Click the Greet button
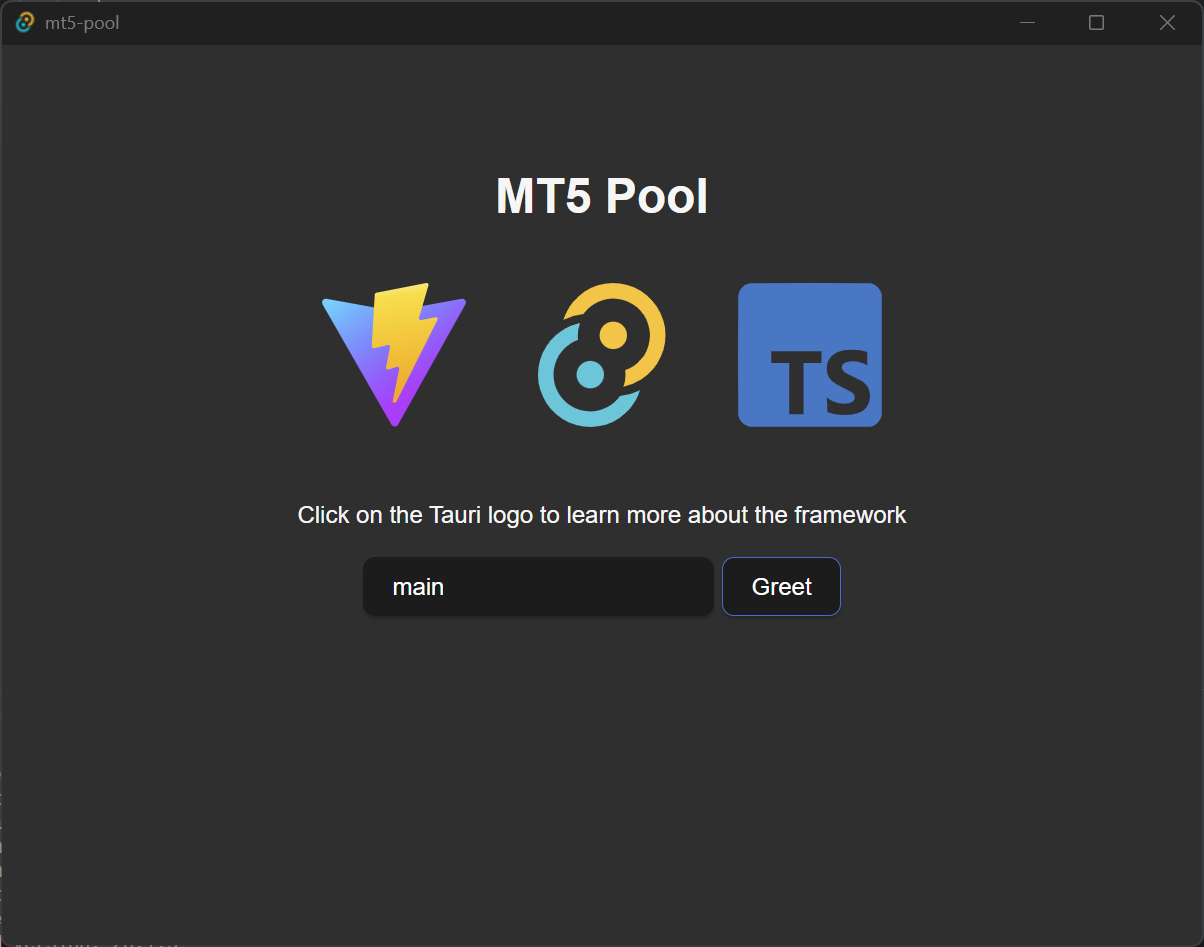 (781, 587)
